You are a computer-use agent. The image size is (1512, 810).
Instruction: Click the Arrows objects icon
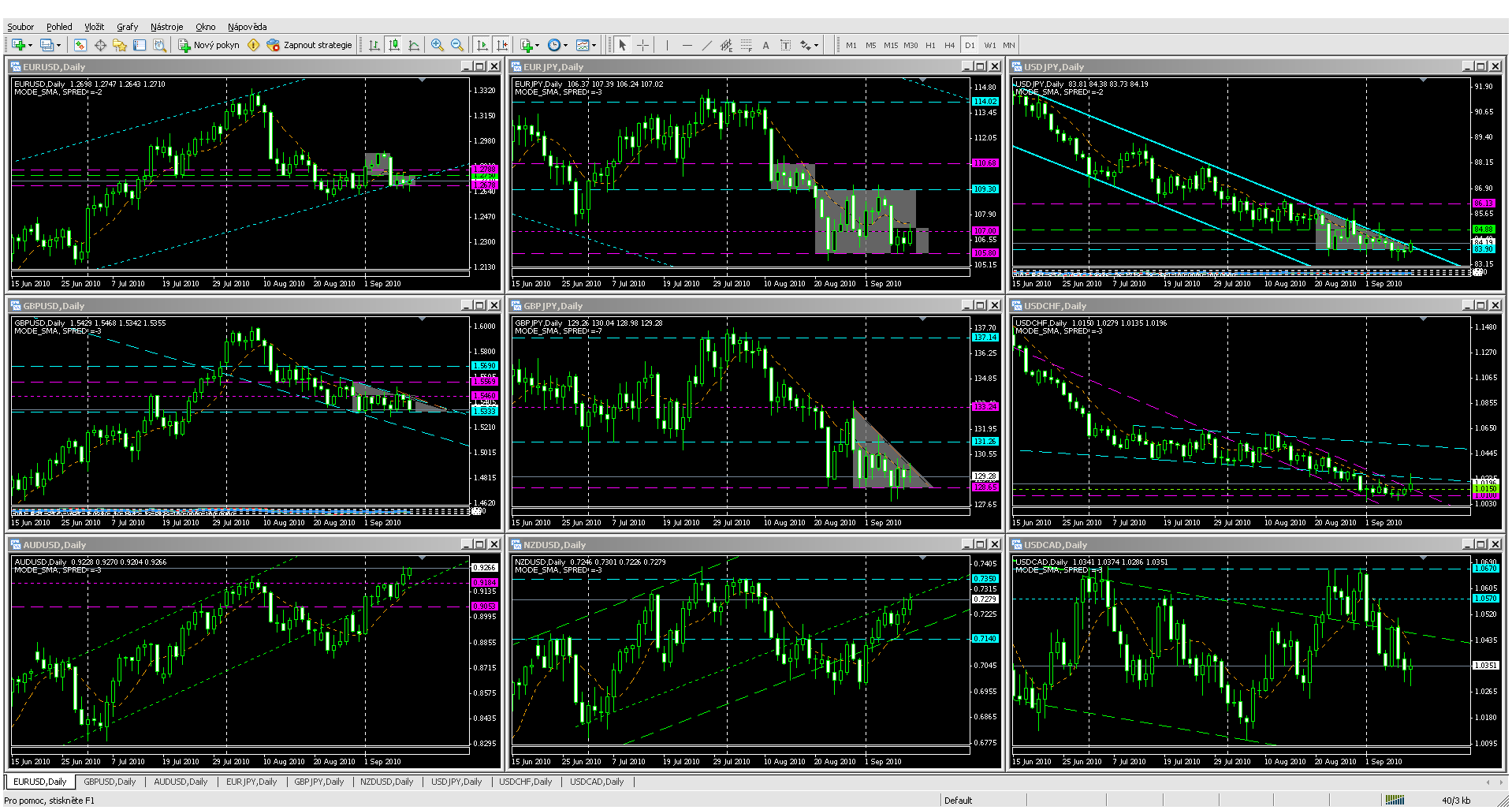[806, 45]
